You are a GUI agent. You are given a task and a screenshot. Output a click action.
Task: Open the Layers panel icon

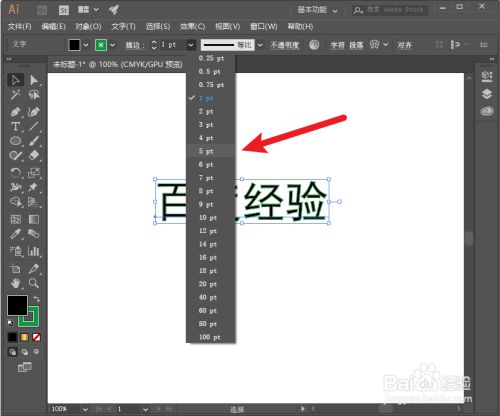point(487,94)
